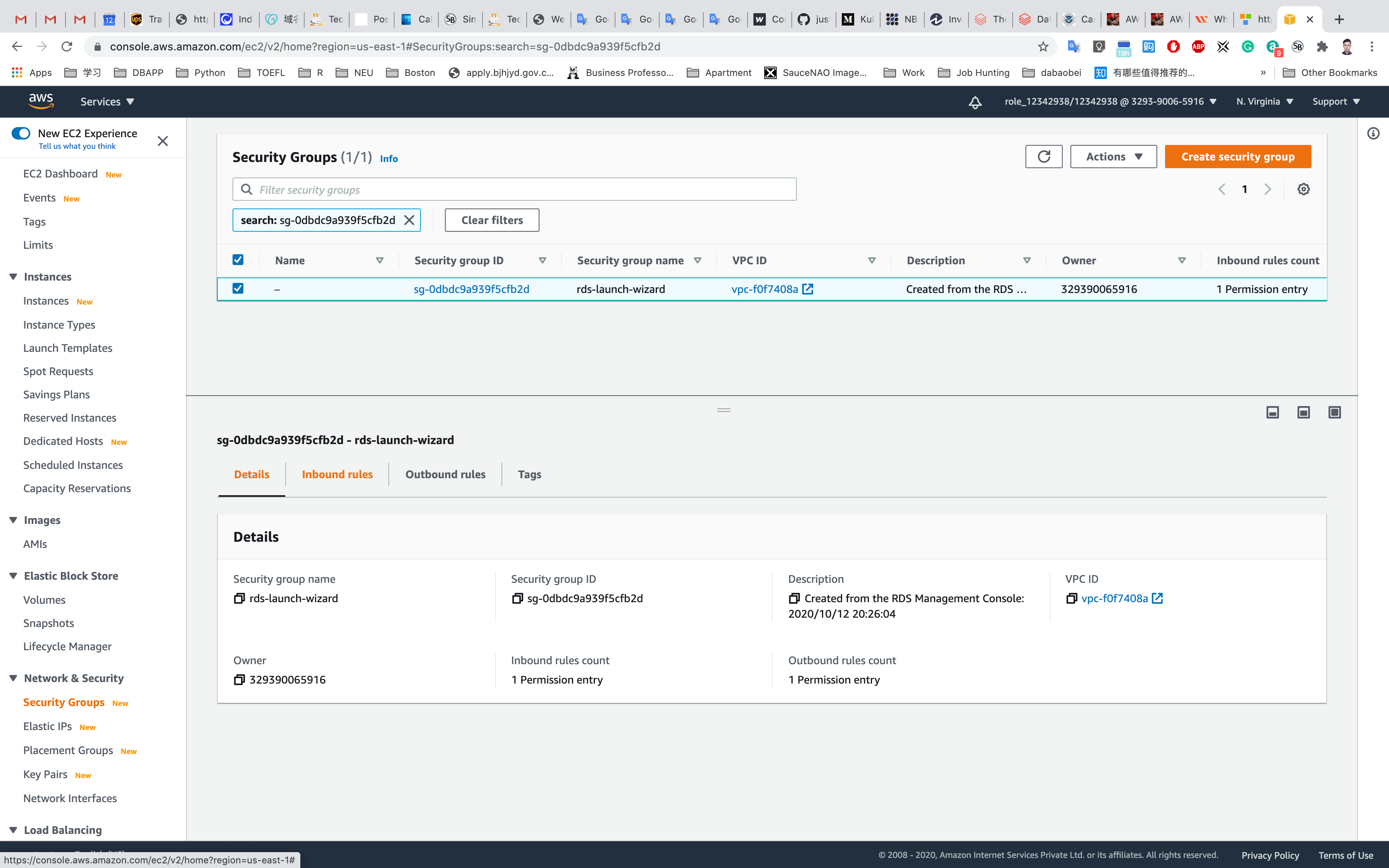Open vpc-f0f7408a external link icon in table row

808,289
